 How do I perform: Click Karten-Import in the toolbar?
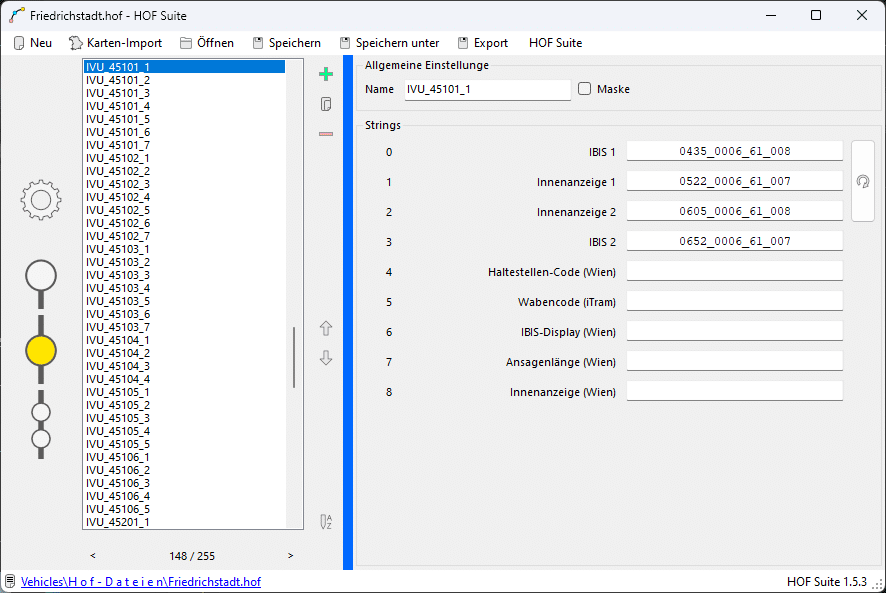point(115,43)
